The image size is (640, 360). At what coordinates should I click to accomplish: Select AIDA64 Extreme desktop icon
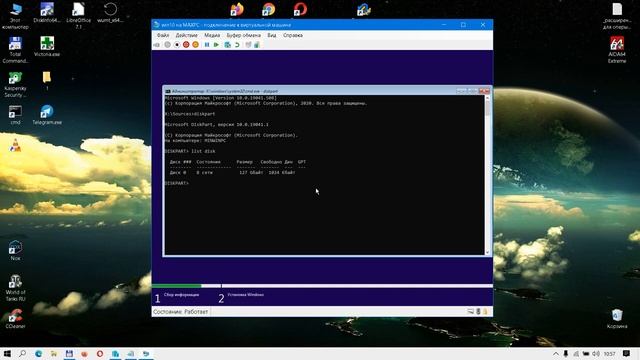(x=617, y=50)
